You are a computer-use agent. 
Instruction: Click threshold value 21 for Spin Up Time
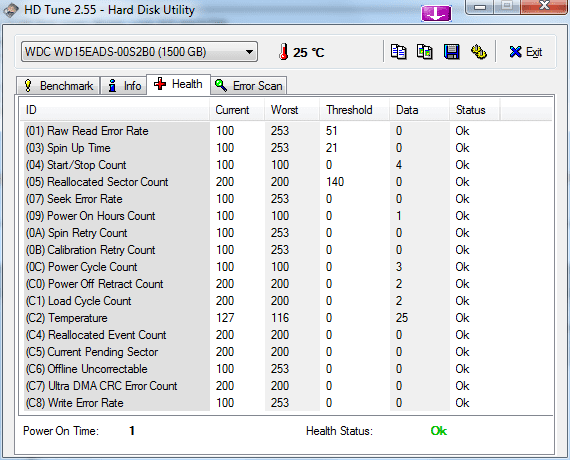tap(332, 148)
